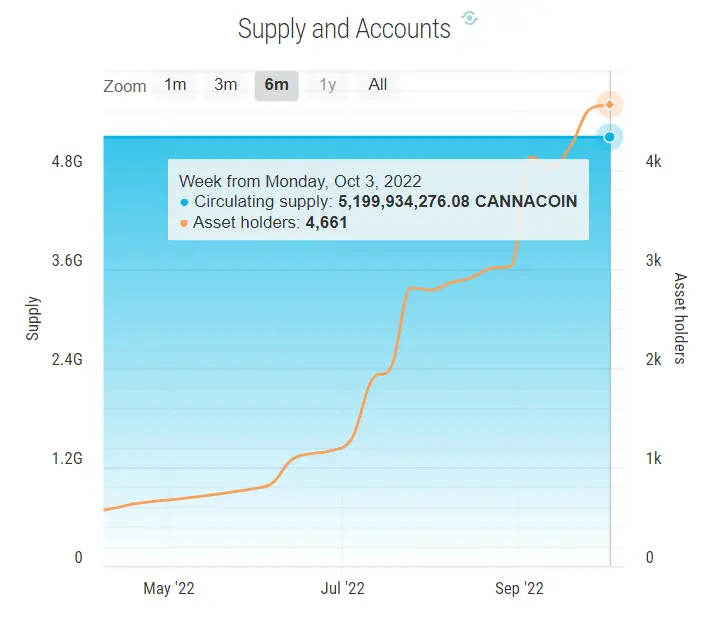Select the 6m zoom range
Viewport: 707px width, 627px height.
tap(276, 85)
